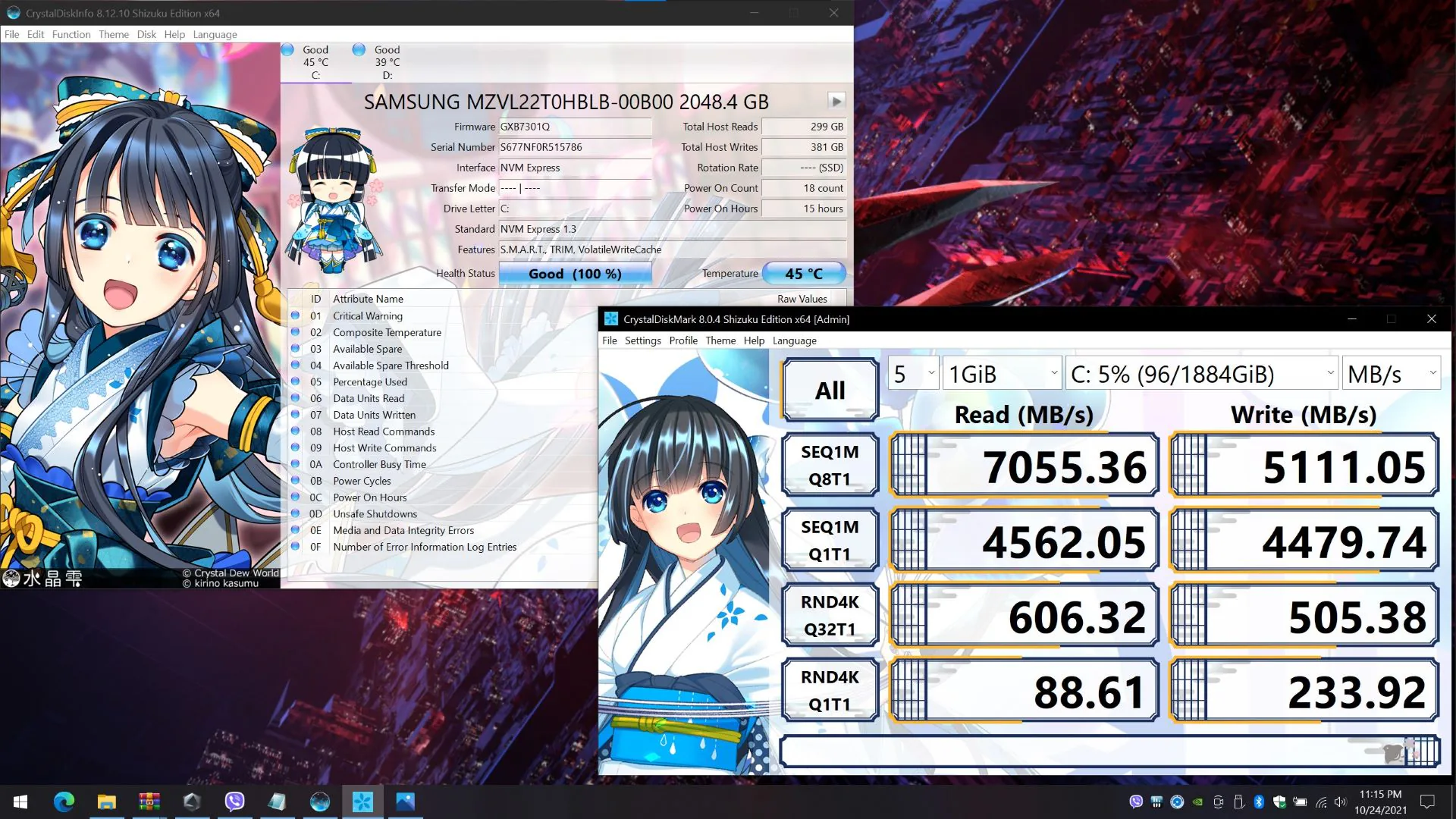Click the All benchmark button

(830, 390)
